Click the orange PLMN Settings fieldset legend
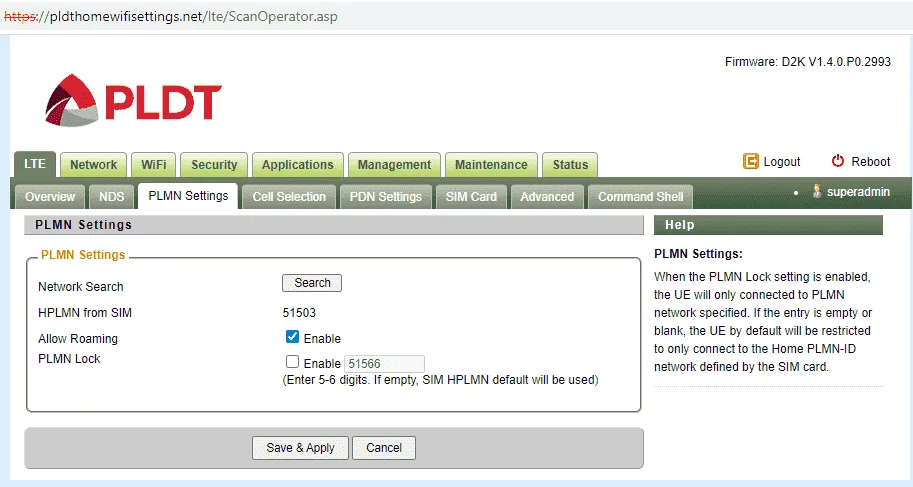Screen dimensions: 913x487 coord(83,255)
